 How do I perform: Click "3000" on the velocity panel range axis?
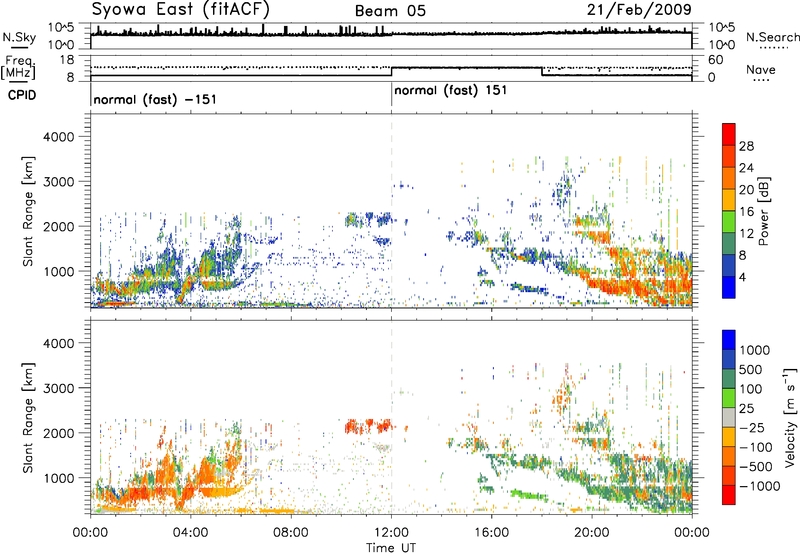tap(59, 388)
